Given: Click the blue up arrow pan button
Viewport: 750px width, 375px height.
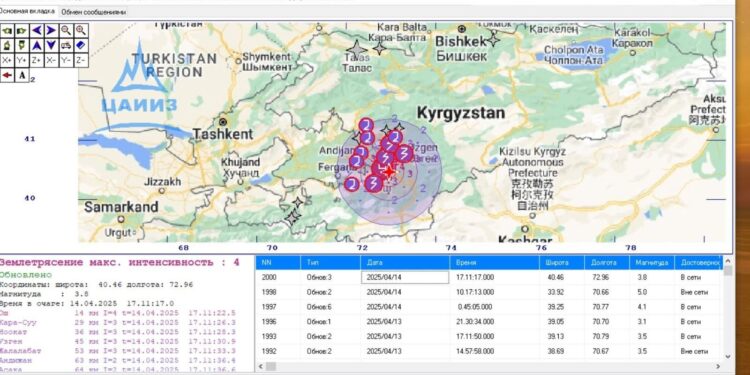Looking at the screenshot, I should tap(37, 45).
